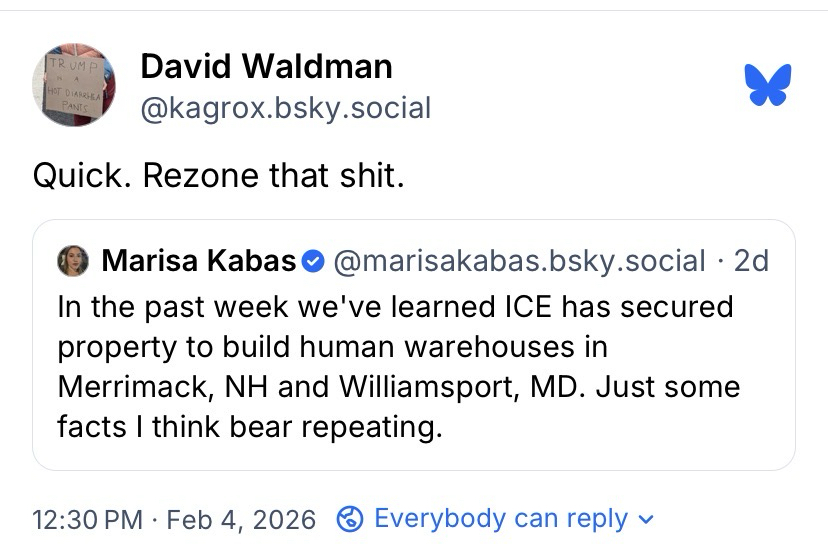Open the @marisakabas.bsky.social handle
Viewport: 828px width, 544px height.
tap(517, 262)
